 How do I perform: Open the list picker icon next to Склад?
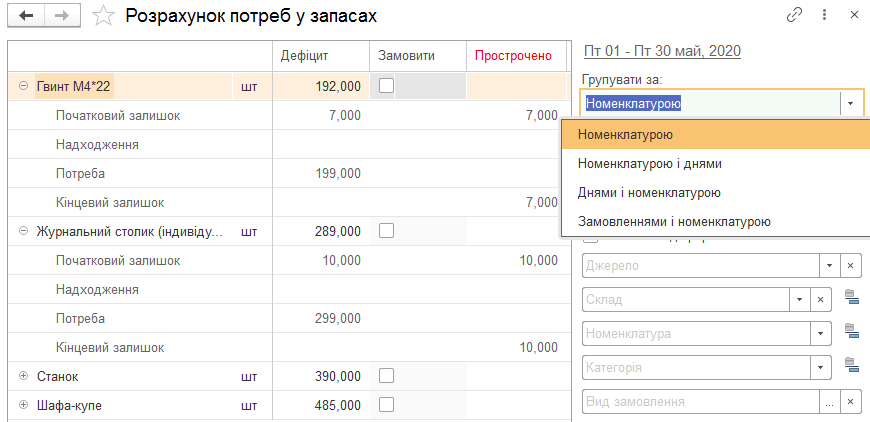coord(852,298)
